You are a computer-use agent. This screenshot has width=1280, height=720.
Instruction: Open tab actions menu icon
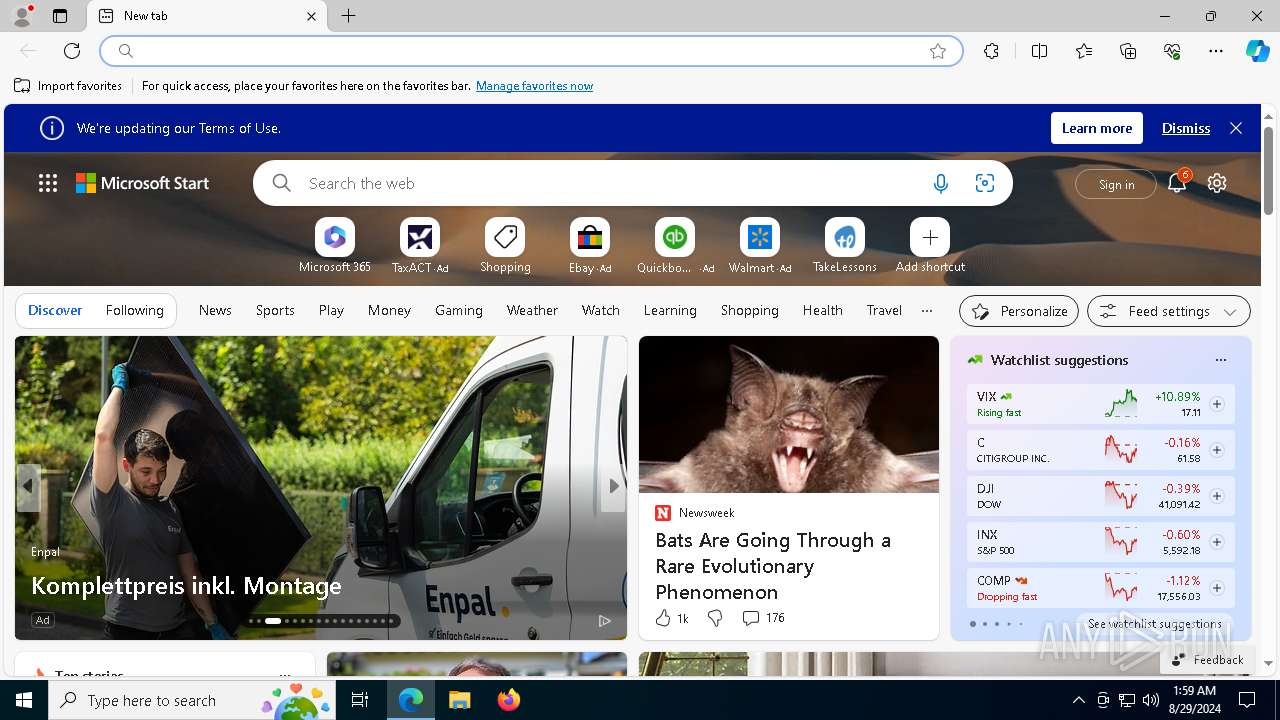click(x=60, y=16)
